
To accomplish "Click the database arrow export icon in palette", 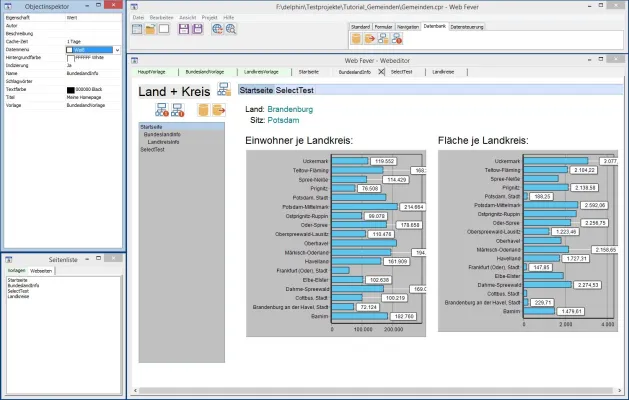I will [x=369, y=39].
